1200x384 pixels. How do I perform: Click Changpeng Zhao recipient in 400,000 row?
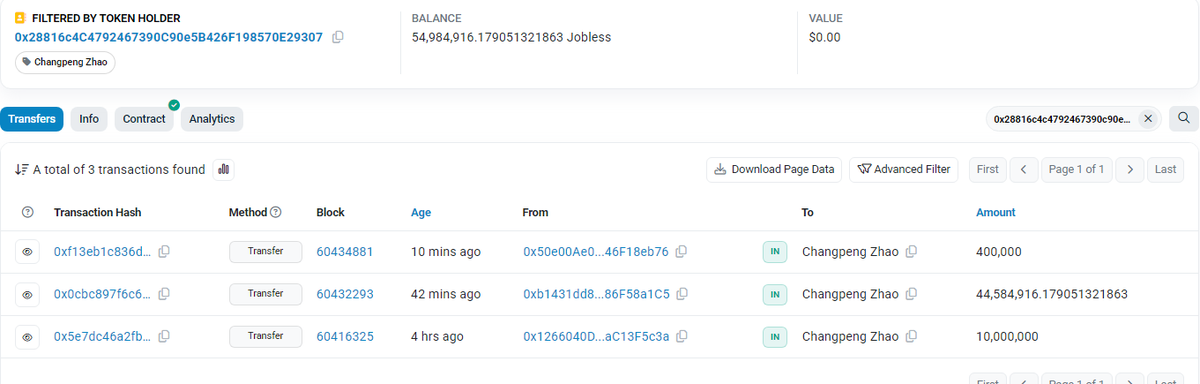coord(850,252)
